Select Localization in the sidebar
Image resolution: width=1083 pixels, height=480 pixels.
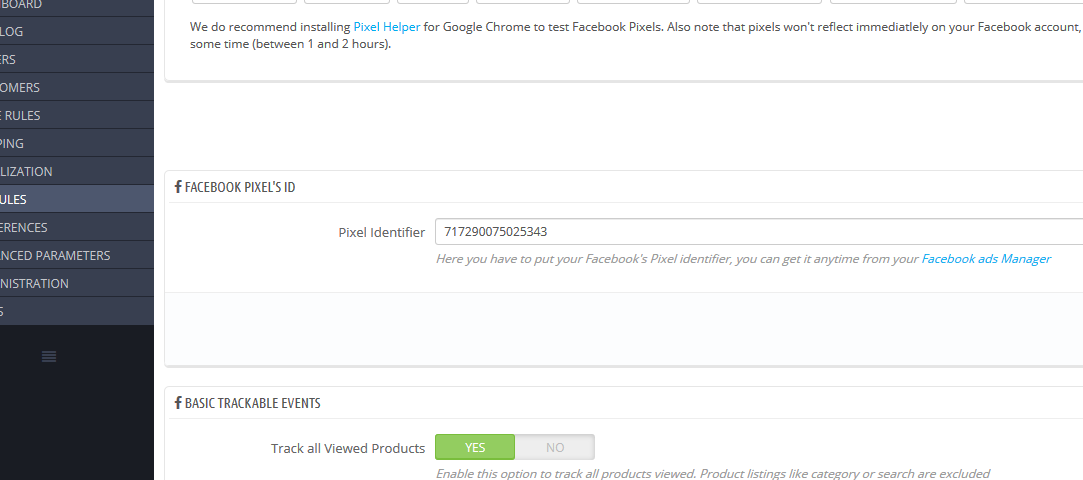coord(26,172)
